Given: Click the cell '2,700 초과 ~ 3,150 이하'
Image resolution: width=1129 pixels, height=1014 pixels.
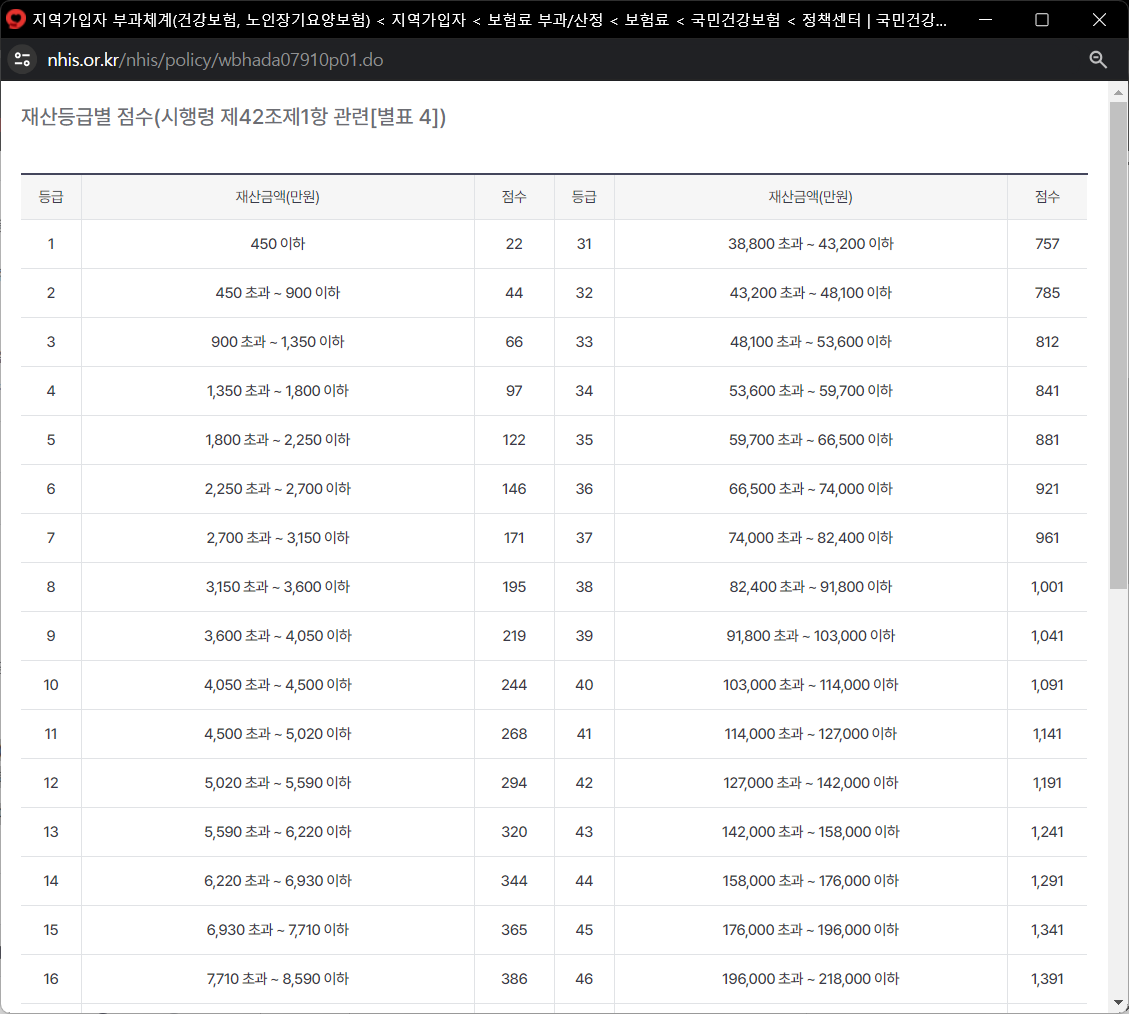Looking at the screenshot, I should [278, 538].
